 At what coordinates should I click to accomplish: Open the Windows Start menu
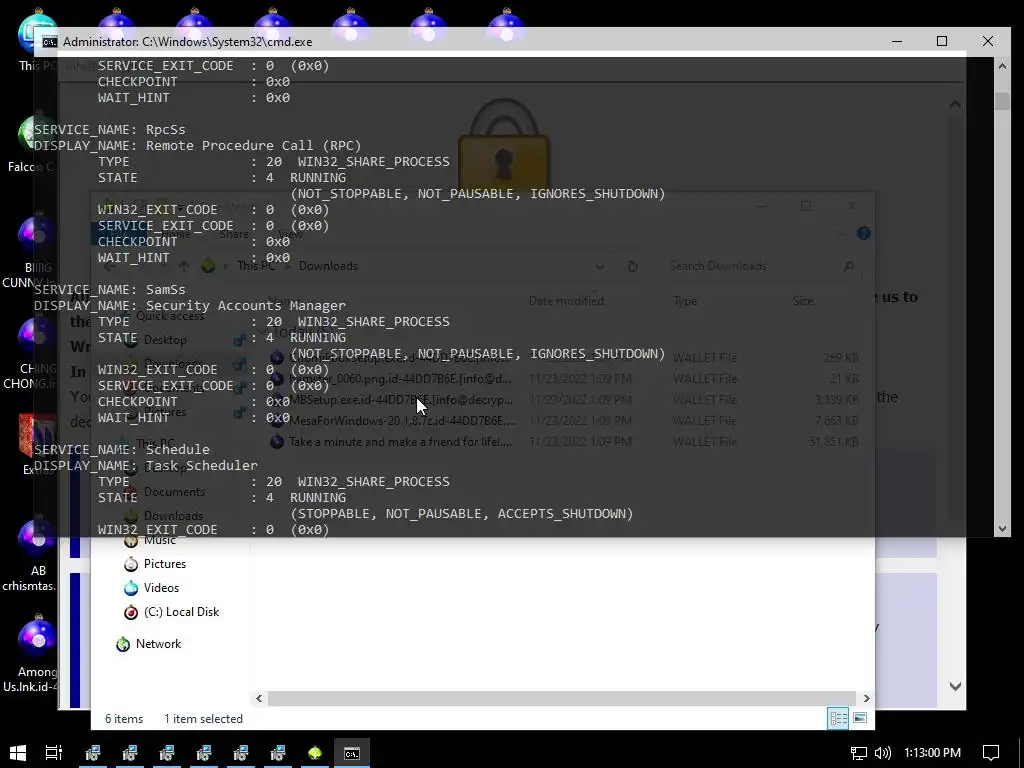pyautogui.click(x=18, y=753)
